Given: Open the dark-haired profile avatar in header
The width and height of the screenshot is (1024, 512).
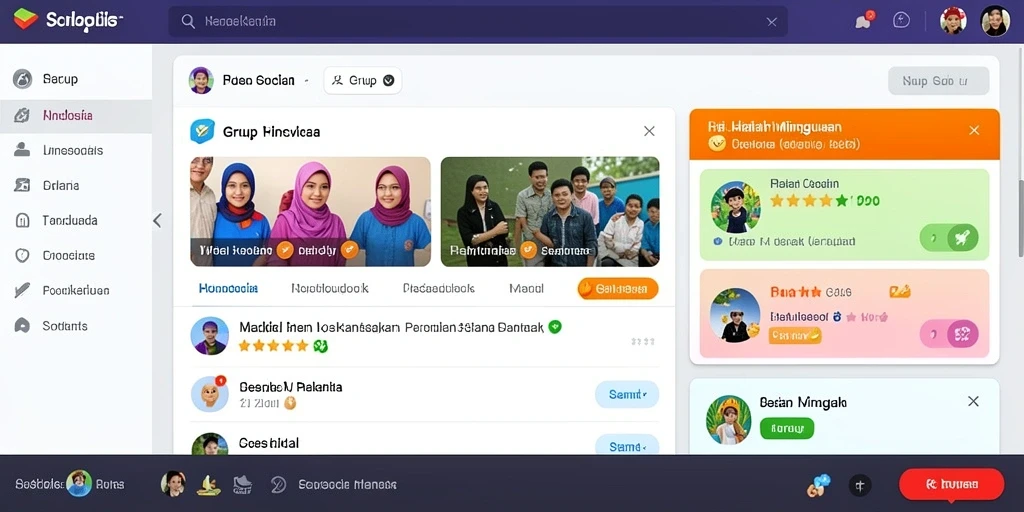Looking at the screenshot, I should coord(995,21).
